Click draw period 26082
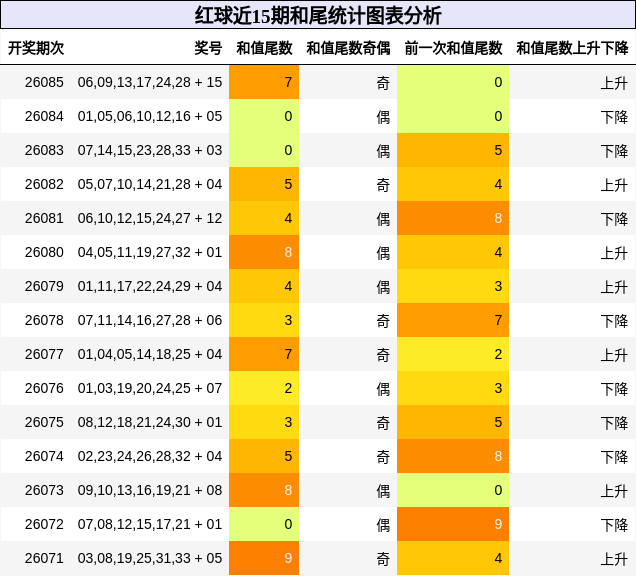 coord(44,185)
